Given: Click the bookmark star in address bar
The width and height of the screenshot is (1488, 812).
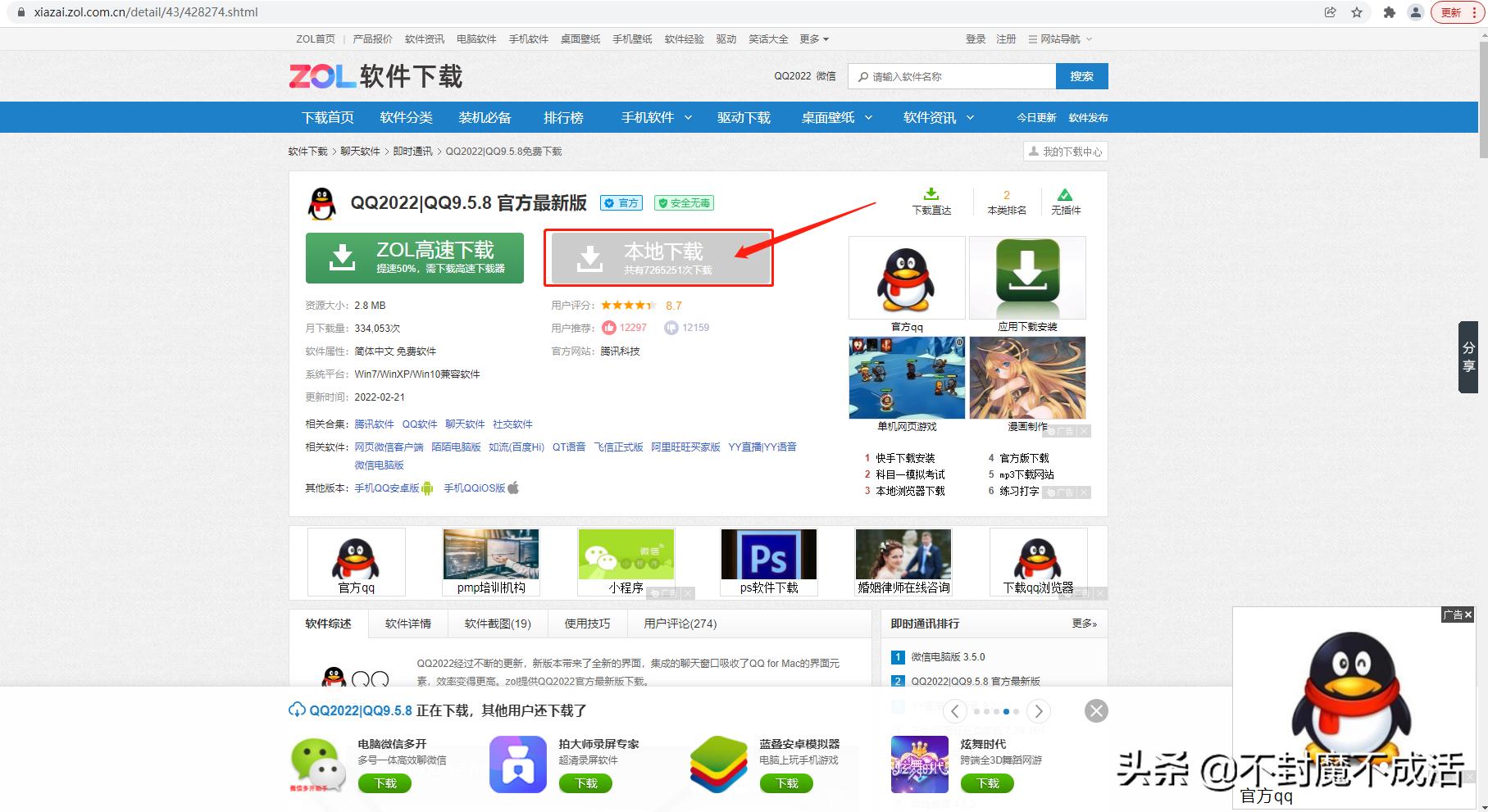Looking at the screenshot, I should [x=1357, y=12].
